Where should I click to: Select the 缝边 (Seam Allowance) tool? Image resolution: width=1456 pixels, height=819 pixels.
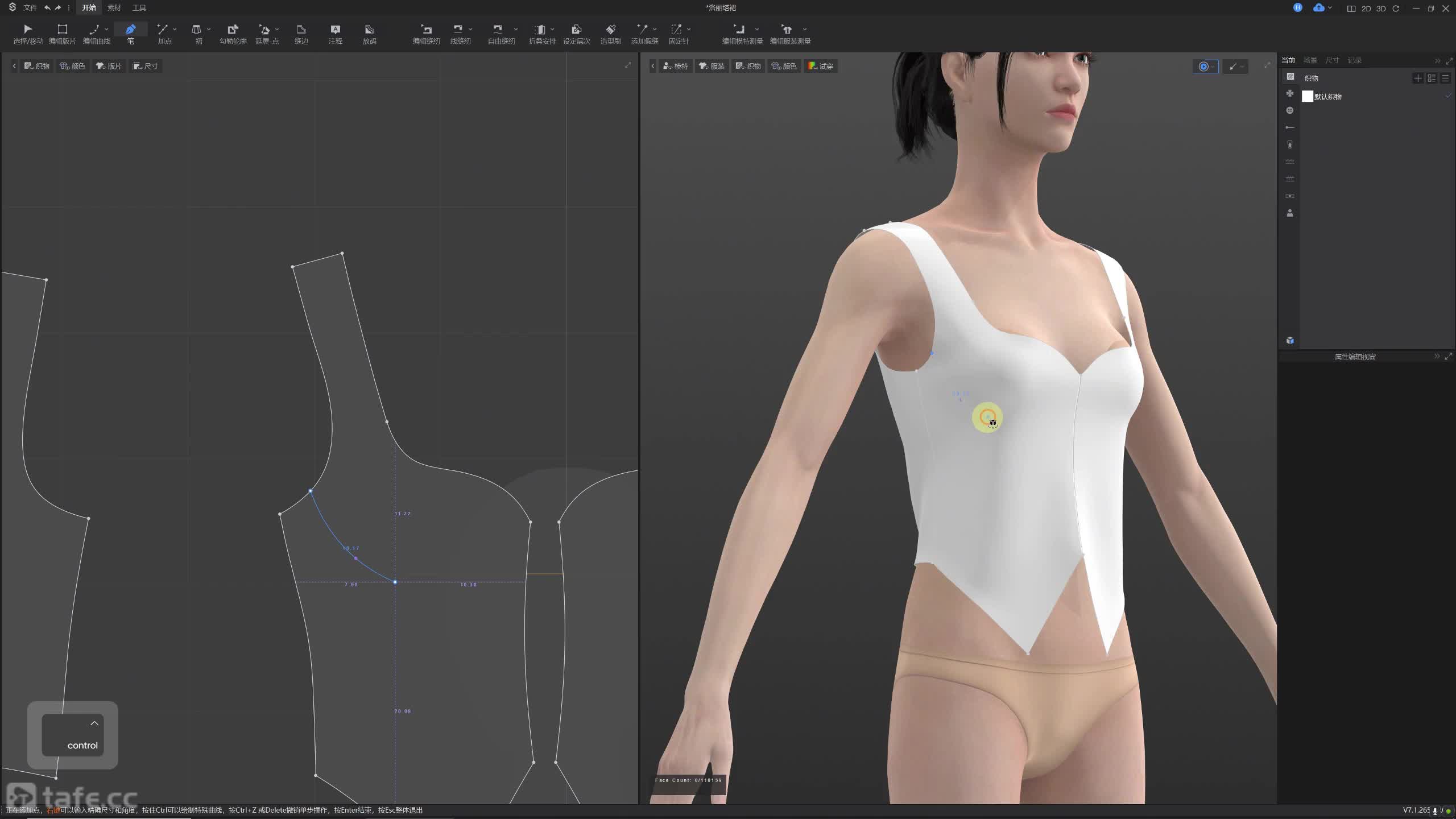[301, 34]
